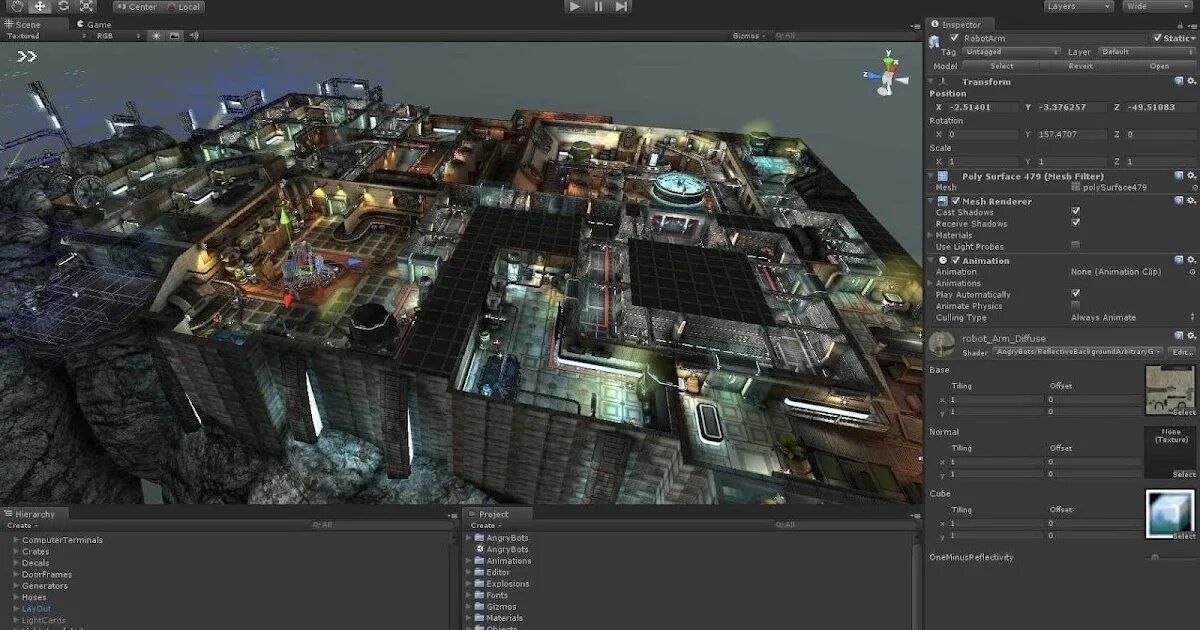Click the Model Select button
1200x630 pixels.
1001,66
